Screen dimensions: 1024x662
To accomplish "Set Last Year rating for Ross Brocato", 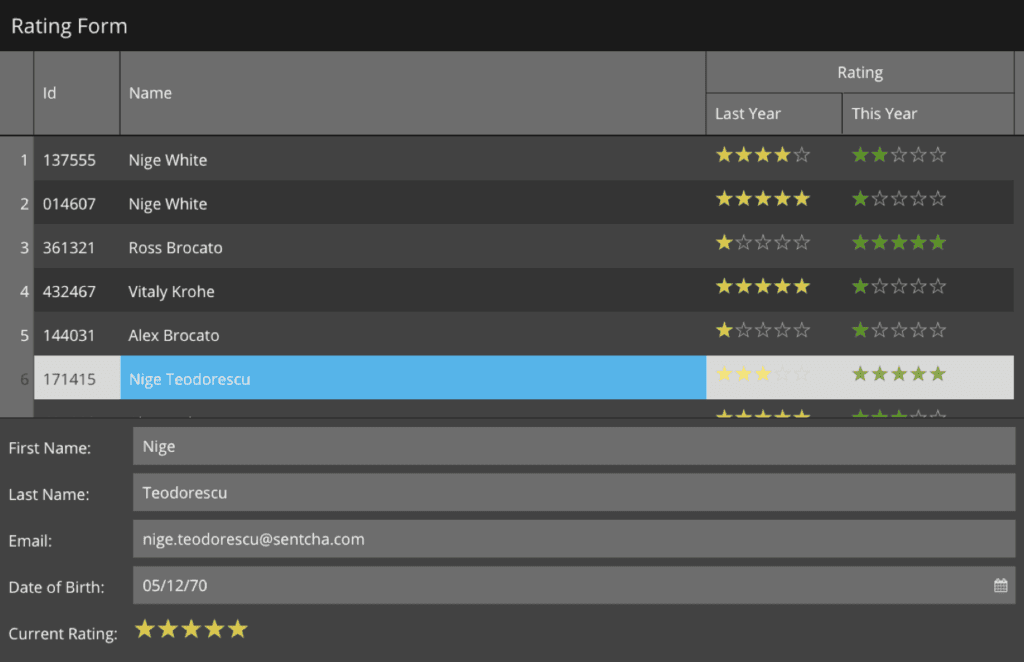I will tap(763, 243).
